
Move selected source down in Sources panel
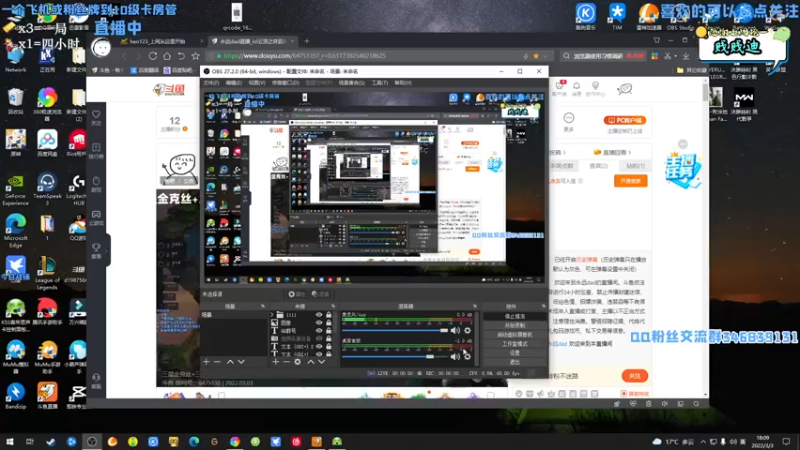pyautogui.click(x=321, y=362)
